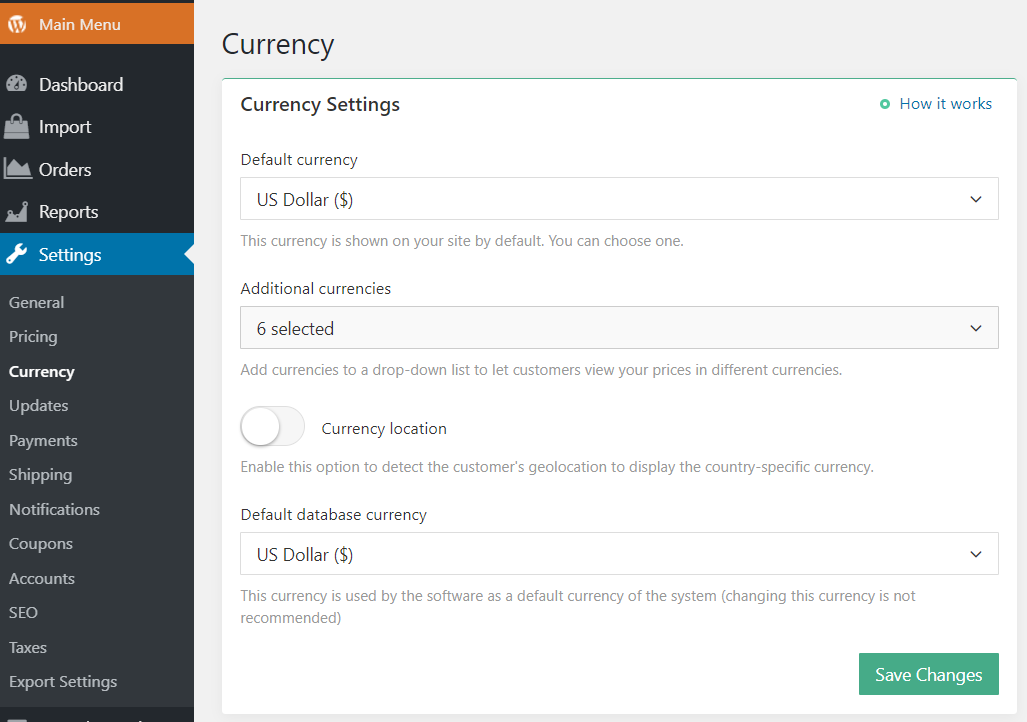Viewport: 1027px width, 722px height.
Task: Click the Dashboard gauge icon
Action: (17, 85)
